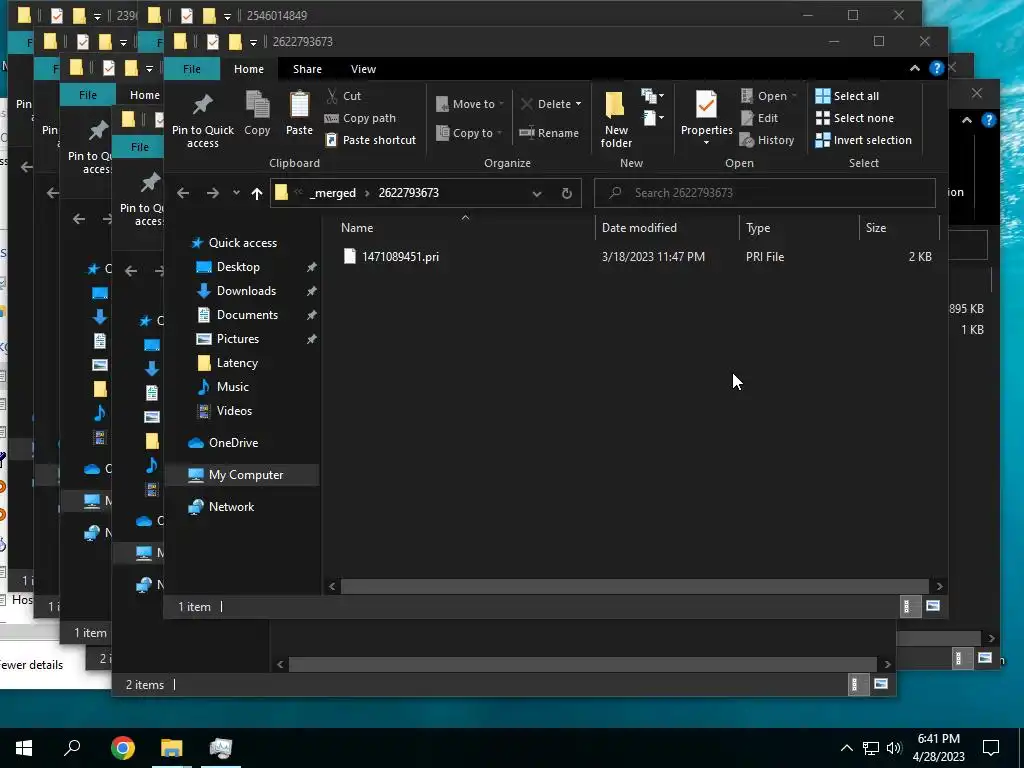This screenshot has width=1024, height=768.
Task: Click Select all
Action: [847, 96]
